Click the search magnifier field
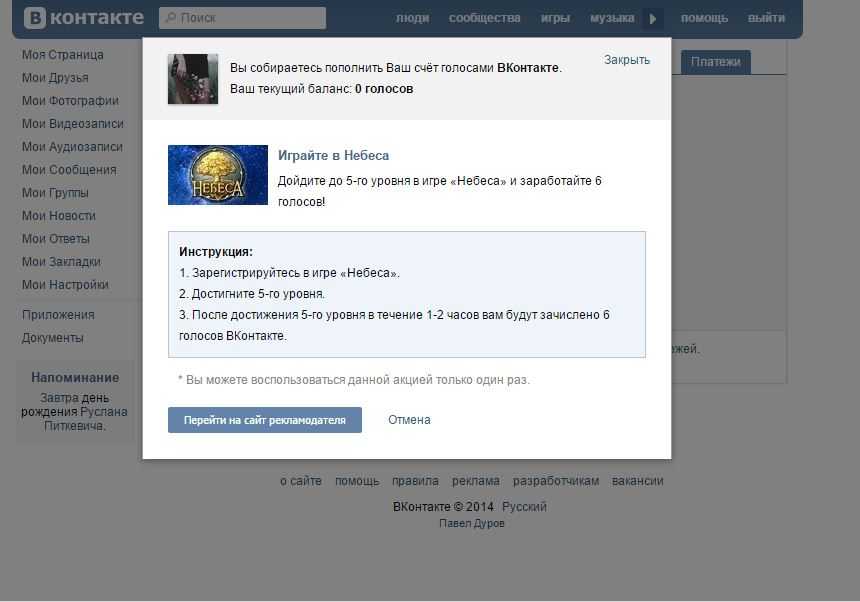Image resolution: width=860 pixels, height=602 pixels. pos(242,18)
